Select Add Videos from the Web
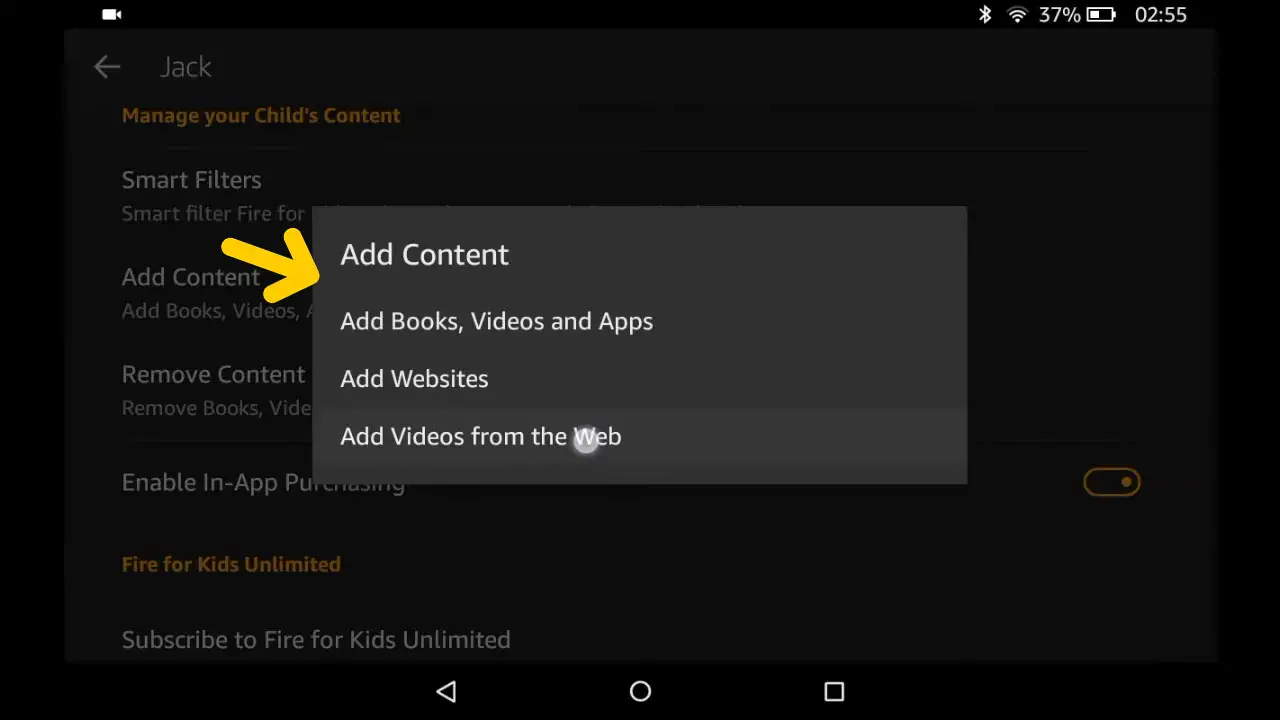This screenshot has height=720, width=1280. tap(480, 437)
